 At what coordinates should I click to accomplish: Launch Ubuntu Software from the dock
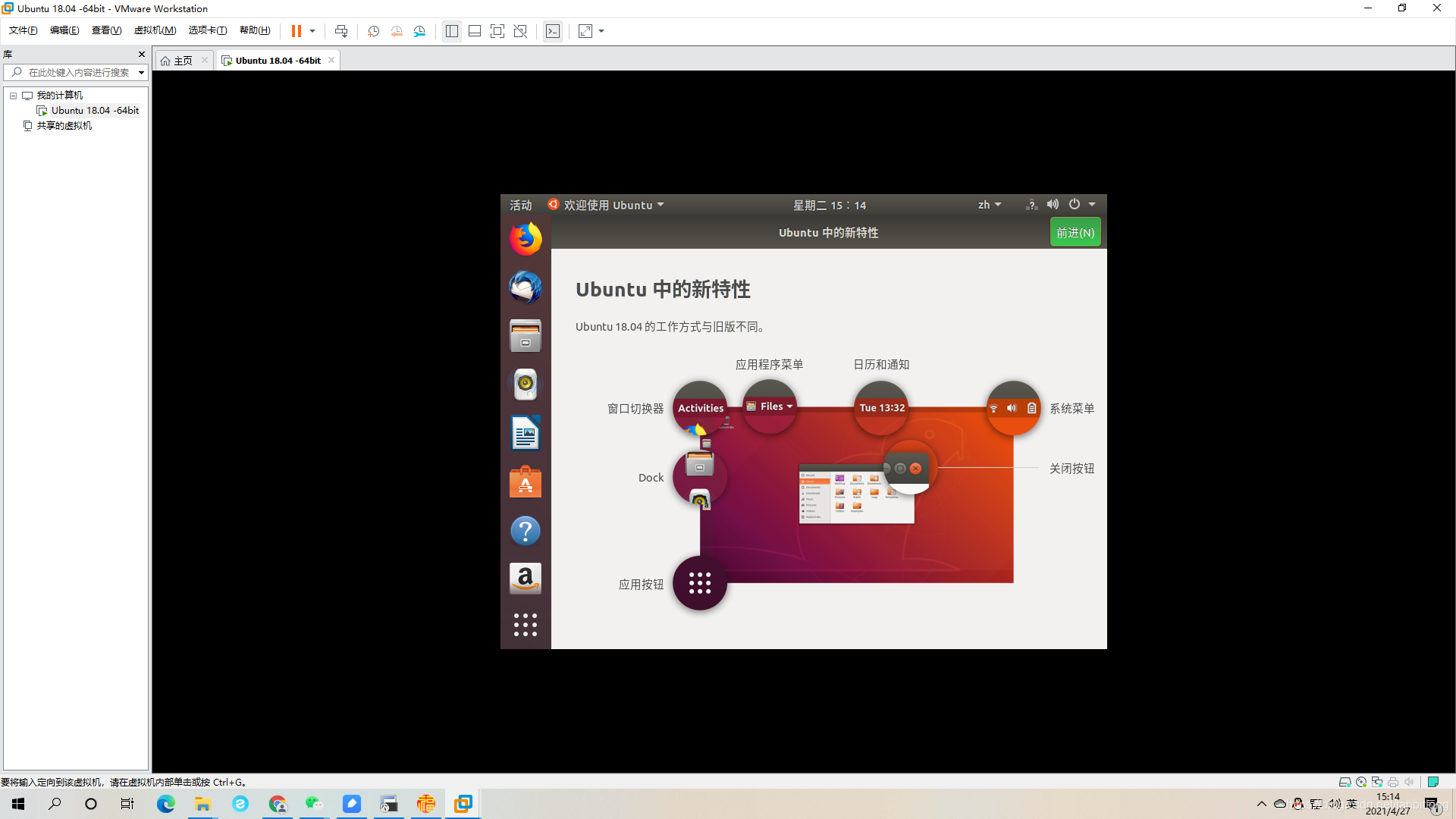525,482
